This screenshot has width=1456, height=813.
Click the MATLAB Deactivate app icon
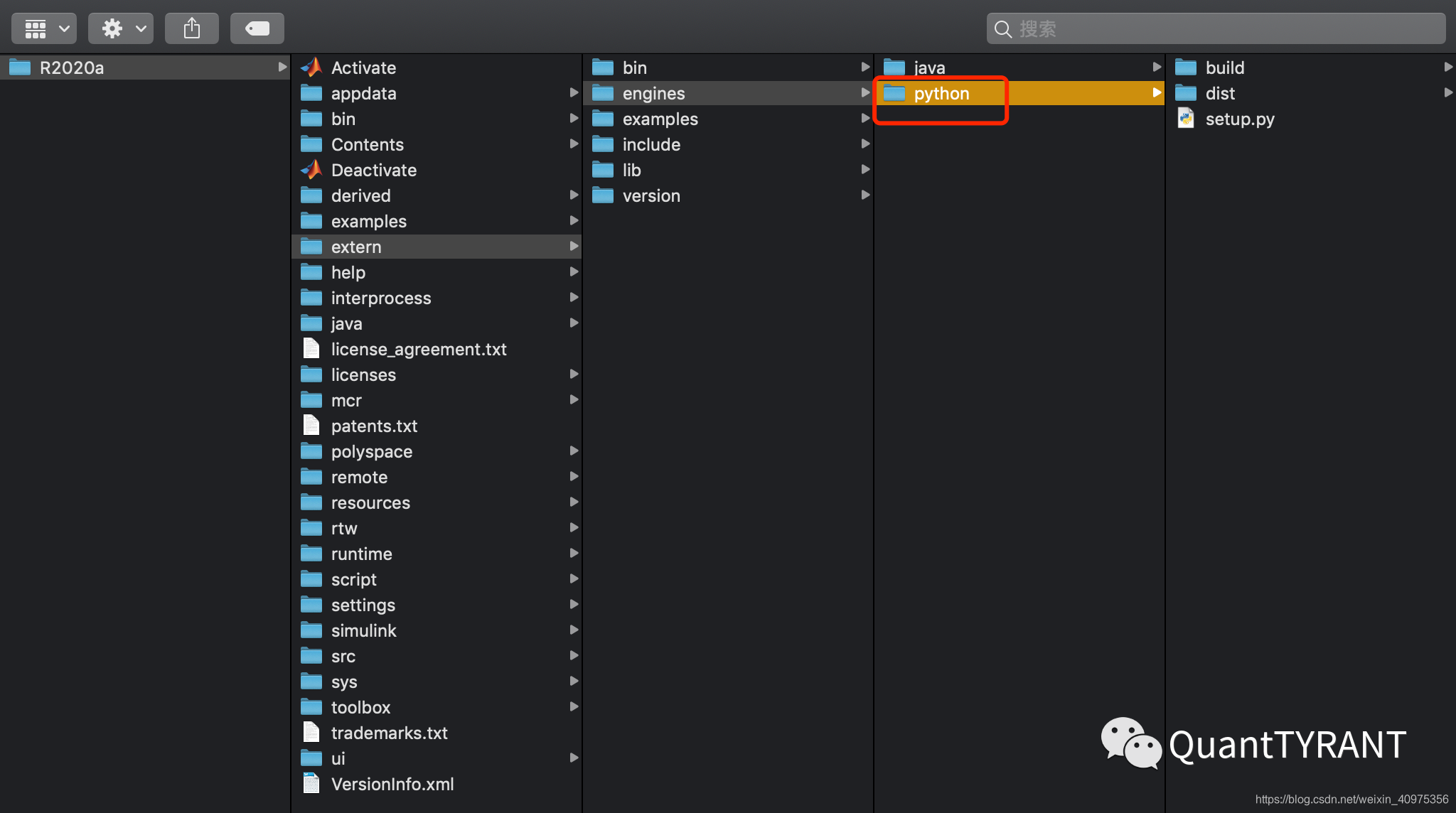pyautogui.click(x=311, y=170)
